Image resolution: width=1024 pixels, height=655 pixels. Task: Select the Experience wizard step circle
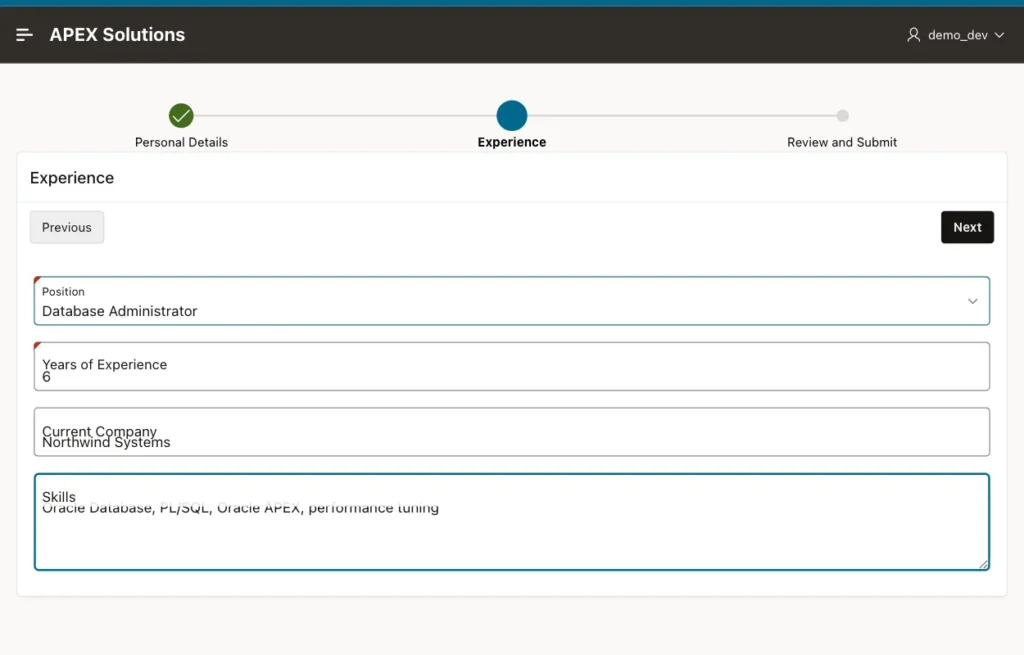(x=511, y=116)
